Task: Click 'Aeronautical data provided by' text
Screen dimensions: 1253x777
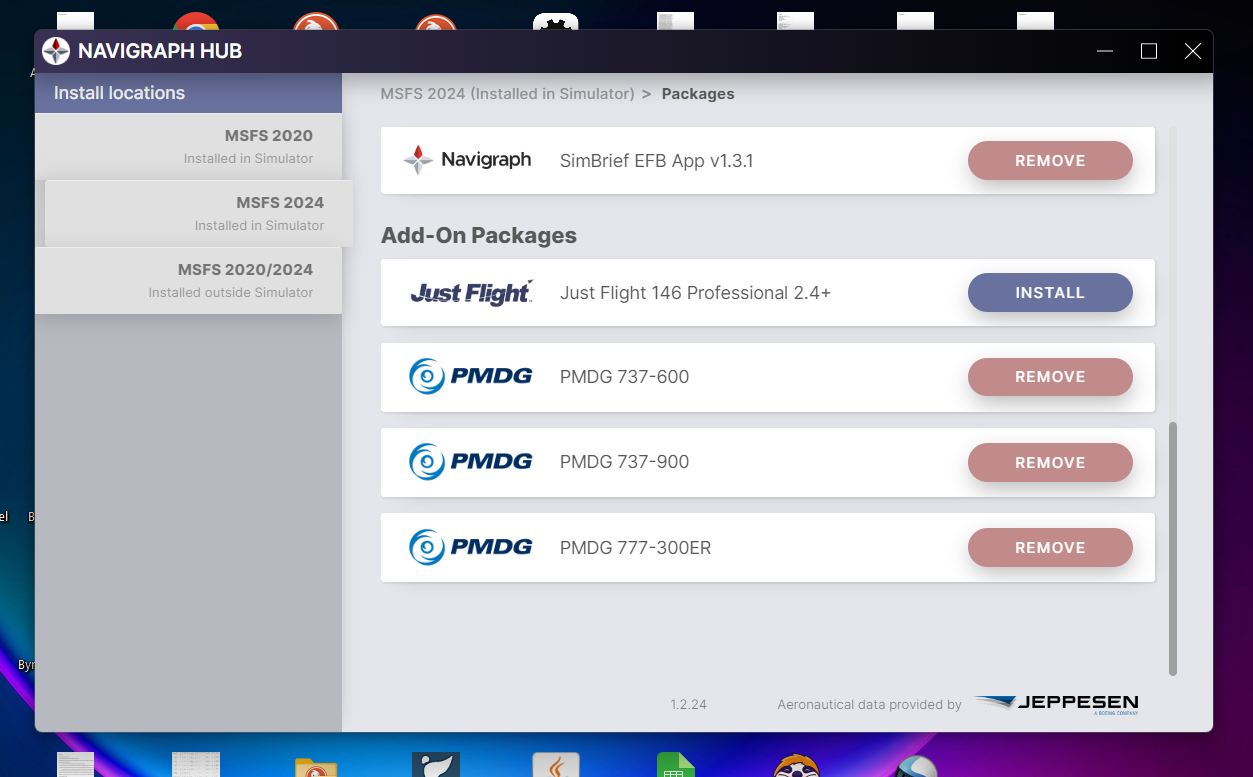Action: click(869, 705)
